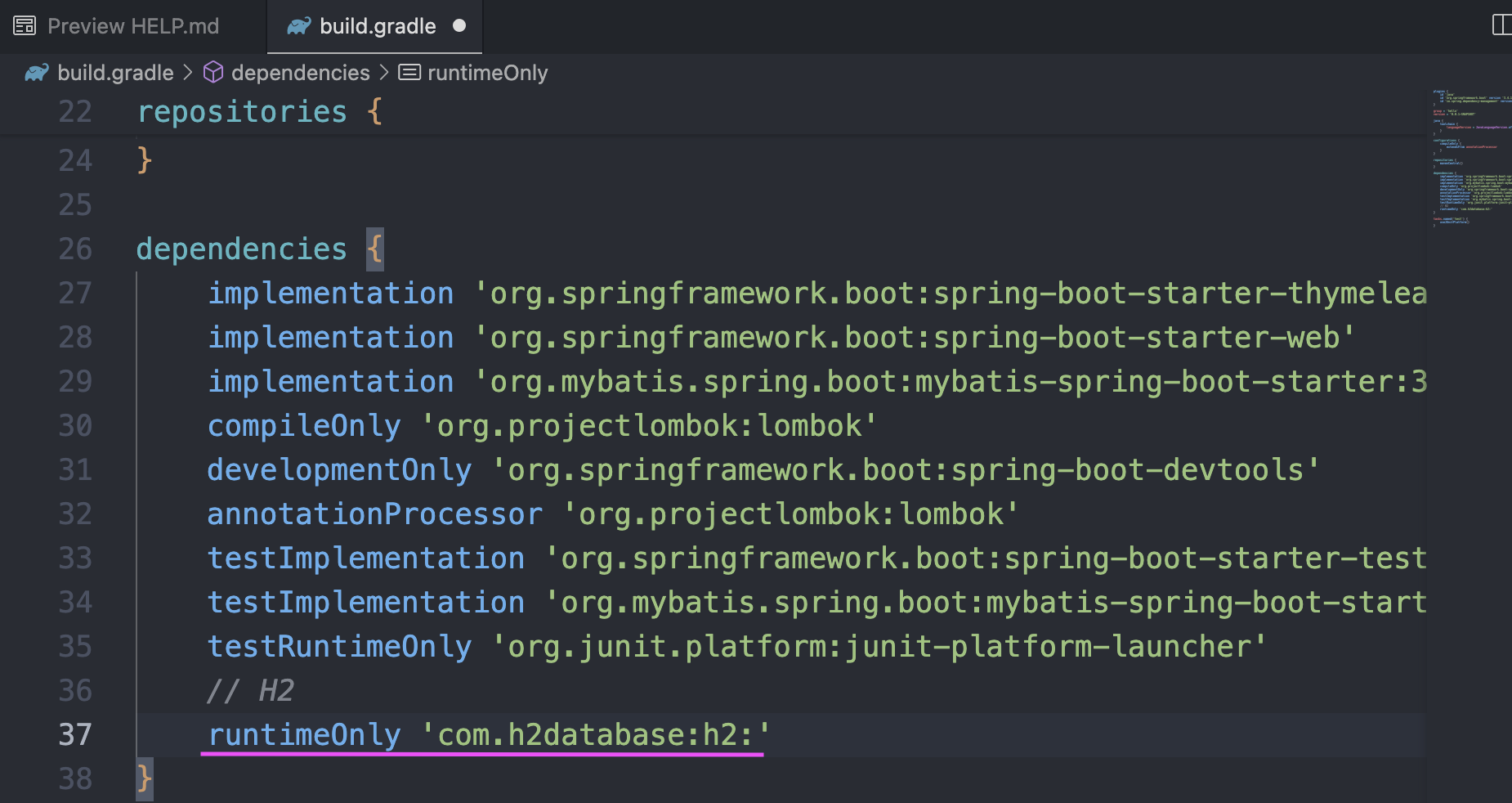Click 'annotationProcessor' keyword on line 32
Screen dimensions: 1512x803
375,514
